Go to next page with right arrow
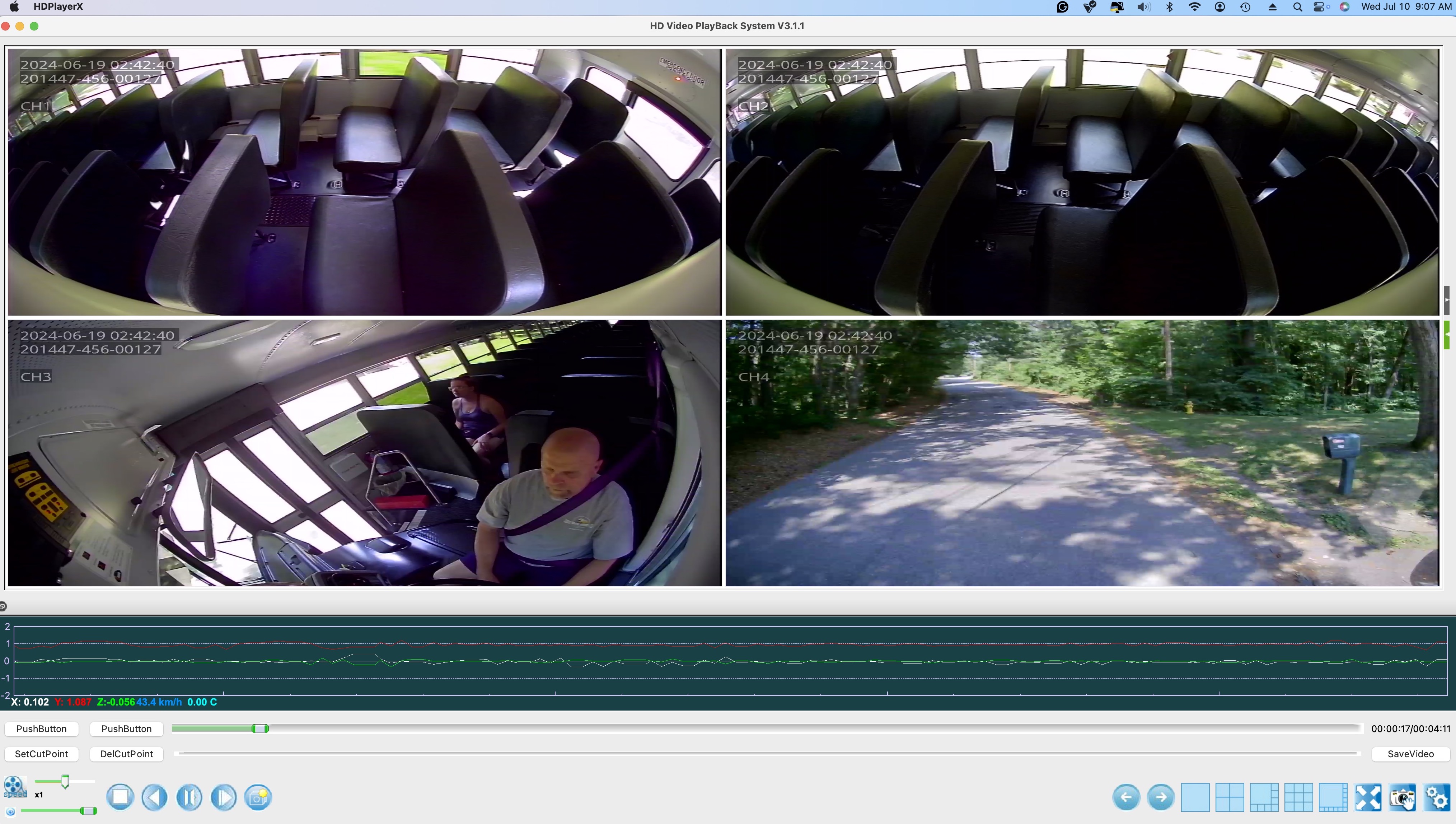The image size is (1456, 824). pyautogui.click(x=1161, y=797)
